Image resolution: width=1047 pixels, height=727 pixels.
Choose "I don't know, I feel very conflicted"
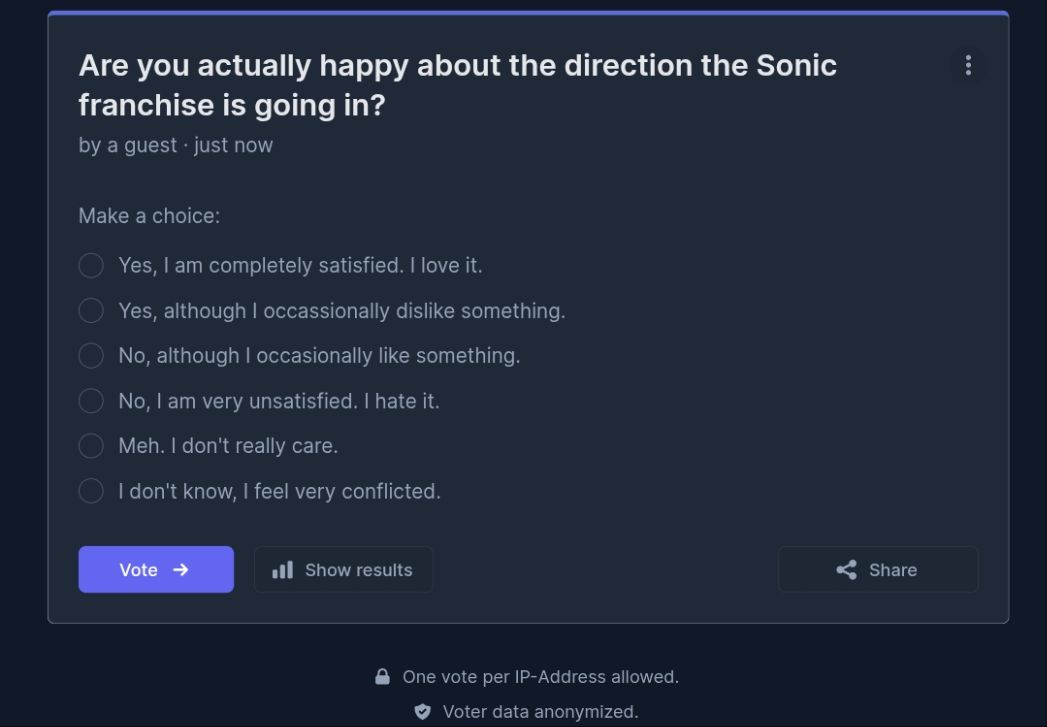click(91, 491)
